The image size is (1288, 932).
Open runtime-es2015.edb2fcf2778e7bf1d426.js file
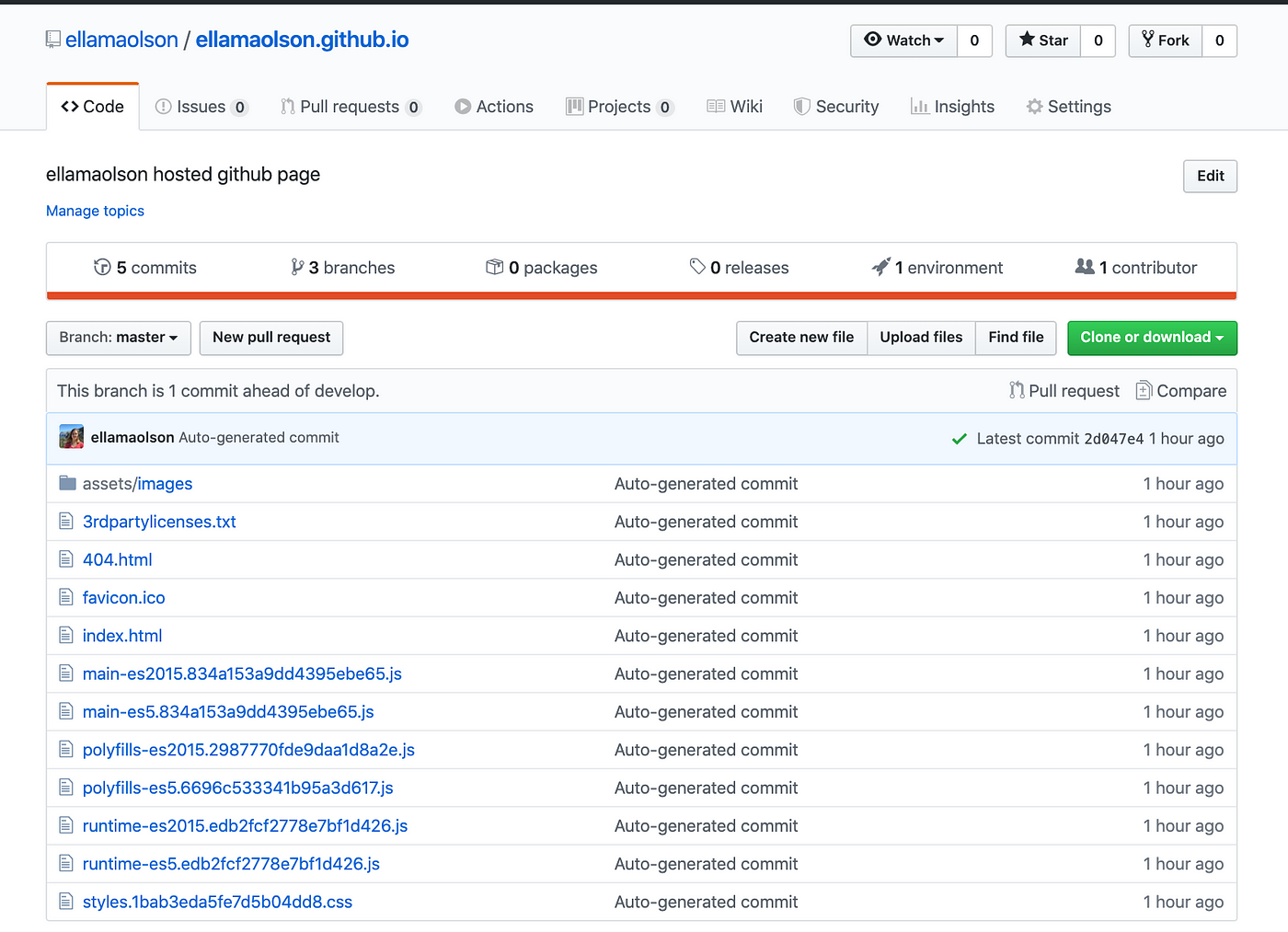pyautogui.click(x=245, y=826)
